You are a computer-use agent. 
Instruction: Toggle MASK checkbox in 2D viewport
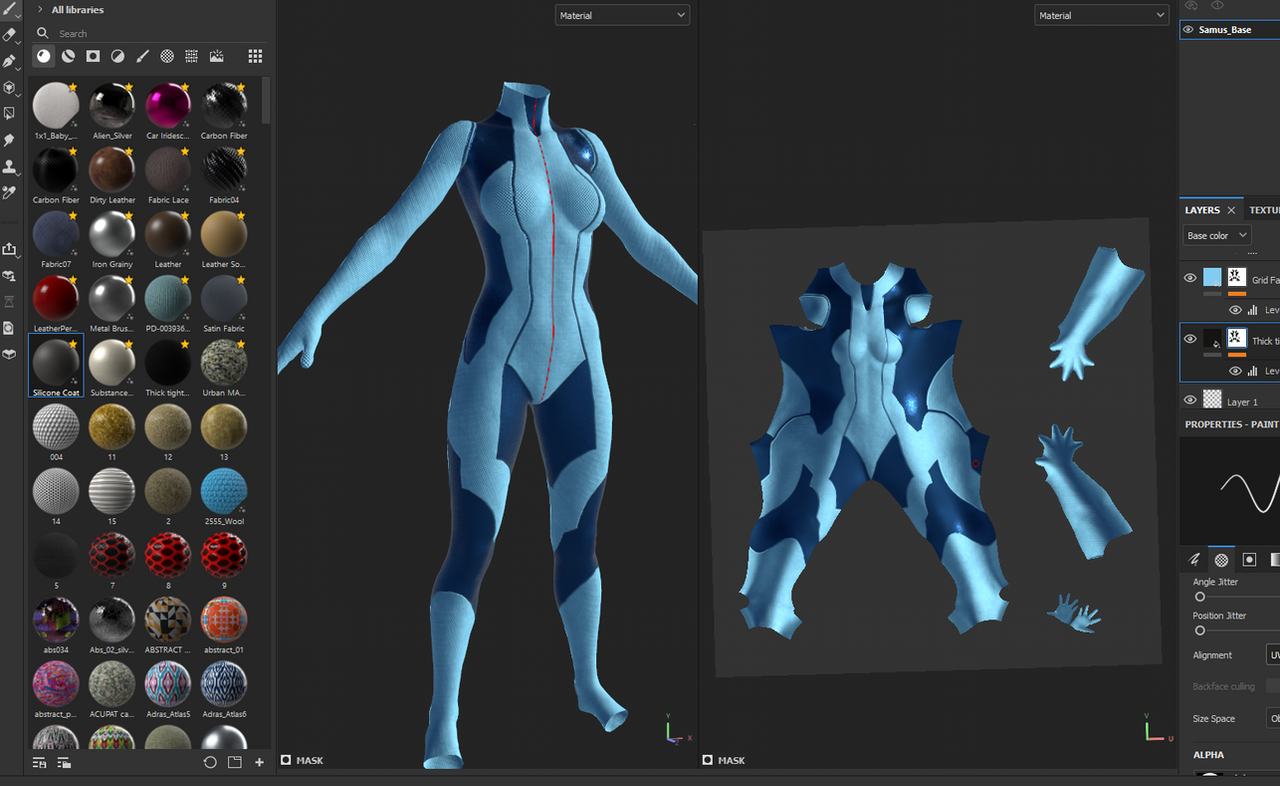[708, 760]
